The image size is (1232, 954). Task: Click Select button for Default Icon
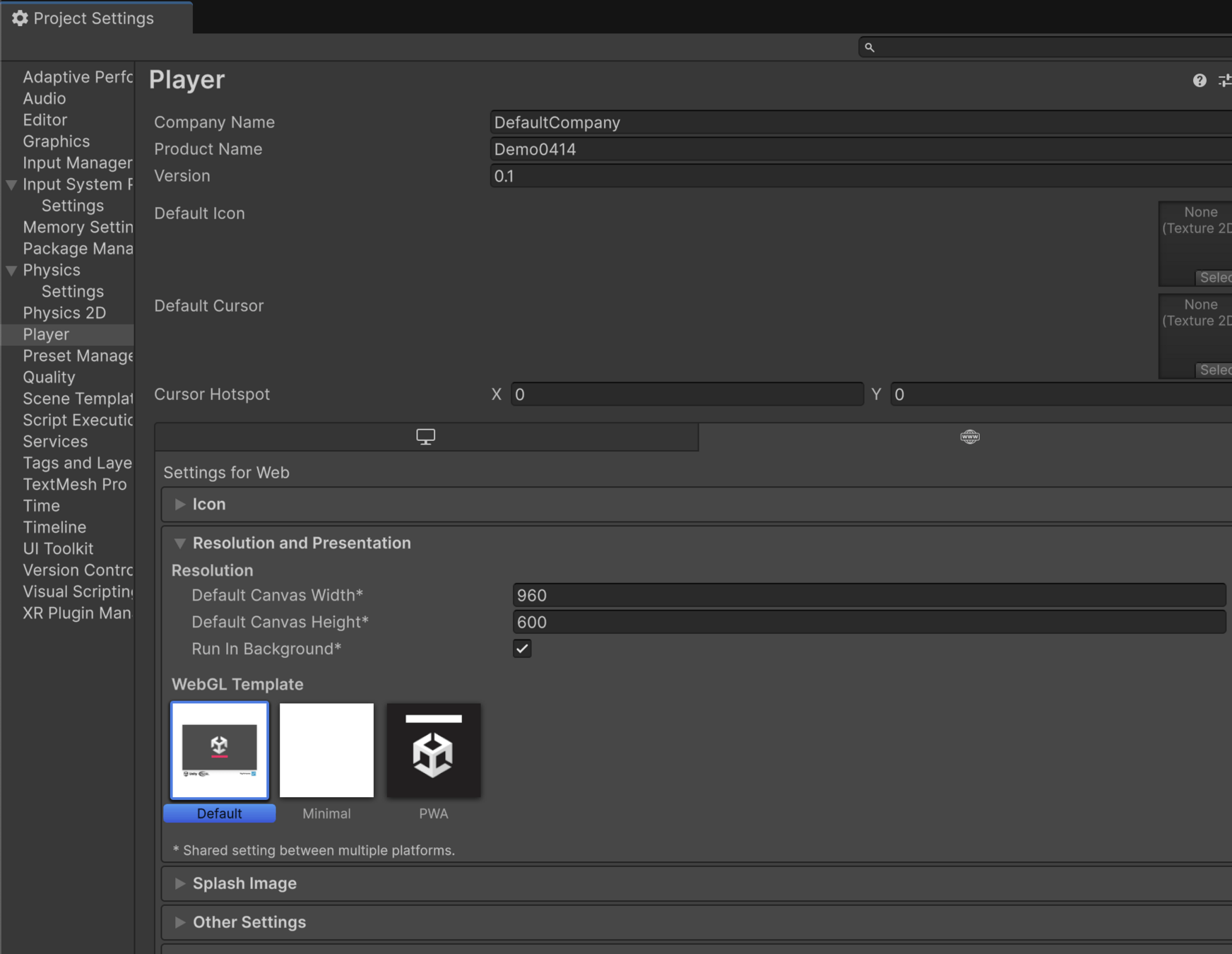(1214, 278)
